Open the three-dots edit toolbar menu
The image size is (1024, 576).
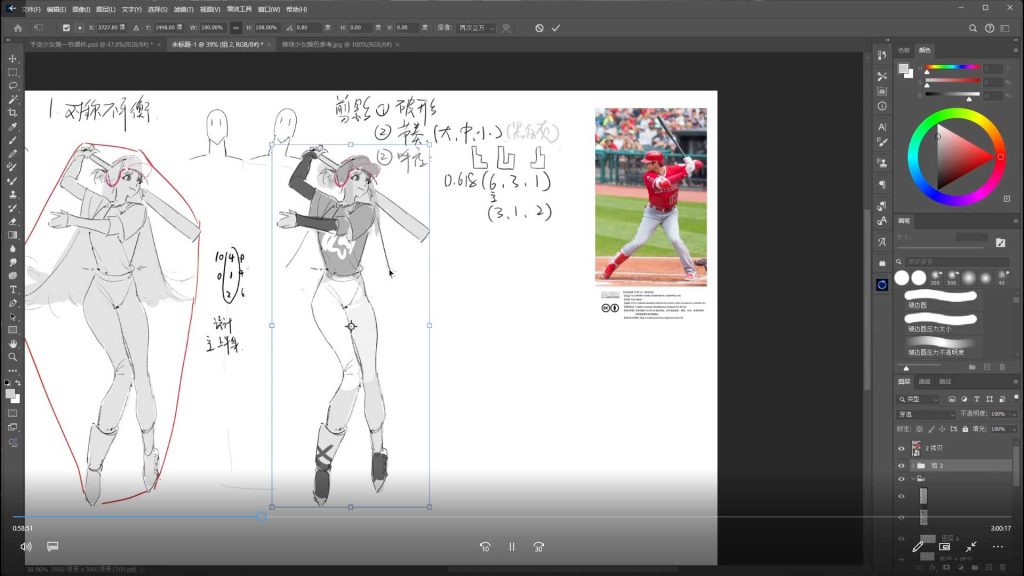12,370
